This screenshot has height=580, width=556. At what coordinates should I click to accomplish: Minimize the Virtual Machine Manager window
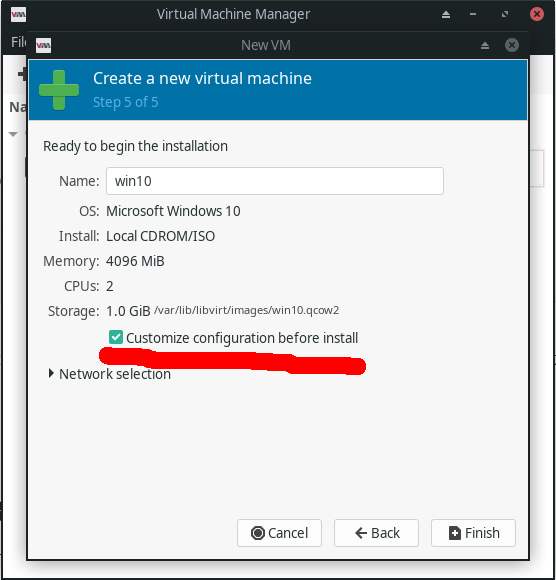(473, 14)
